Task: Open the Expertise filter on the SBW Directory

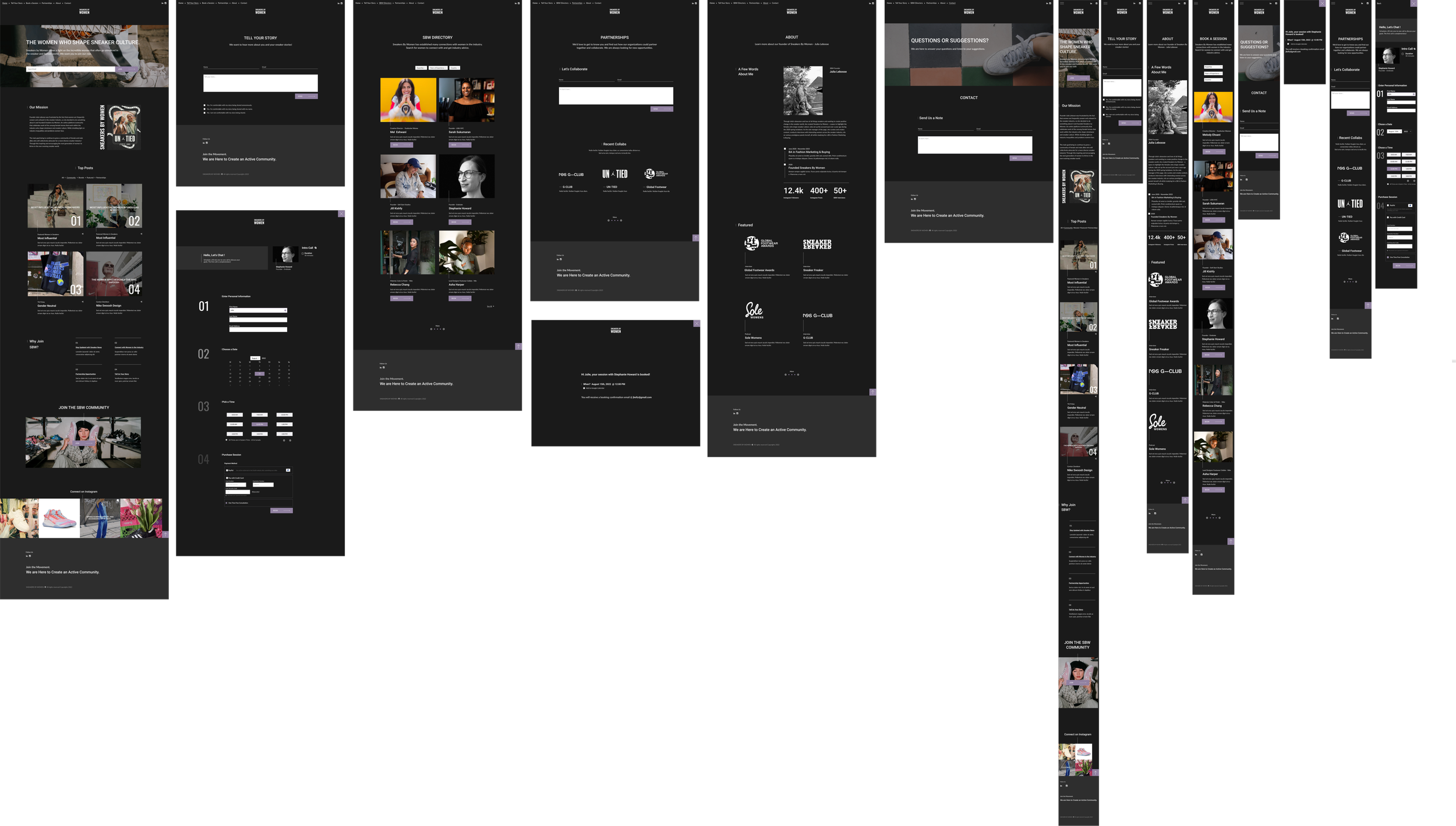Action: (x=421, y=68)
